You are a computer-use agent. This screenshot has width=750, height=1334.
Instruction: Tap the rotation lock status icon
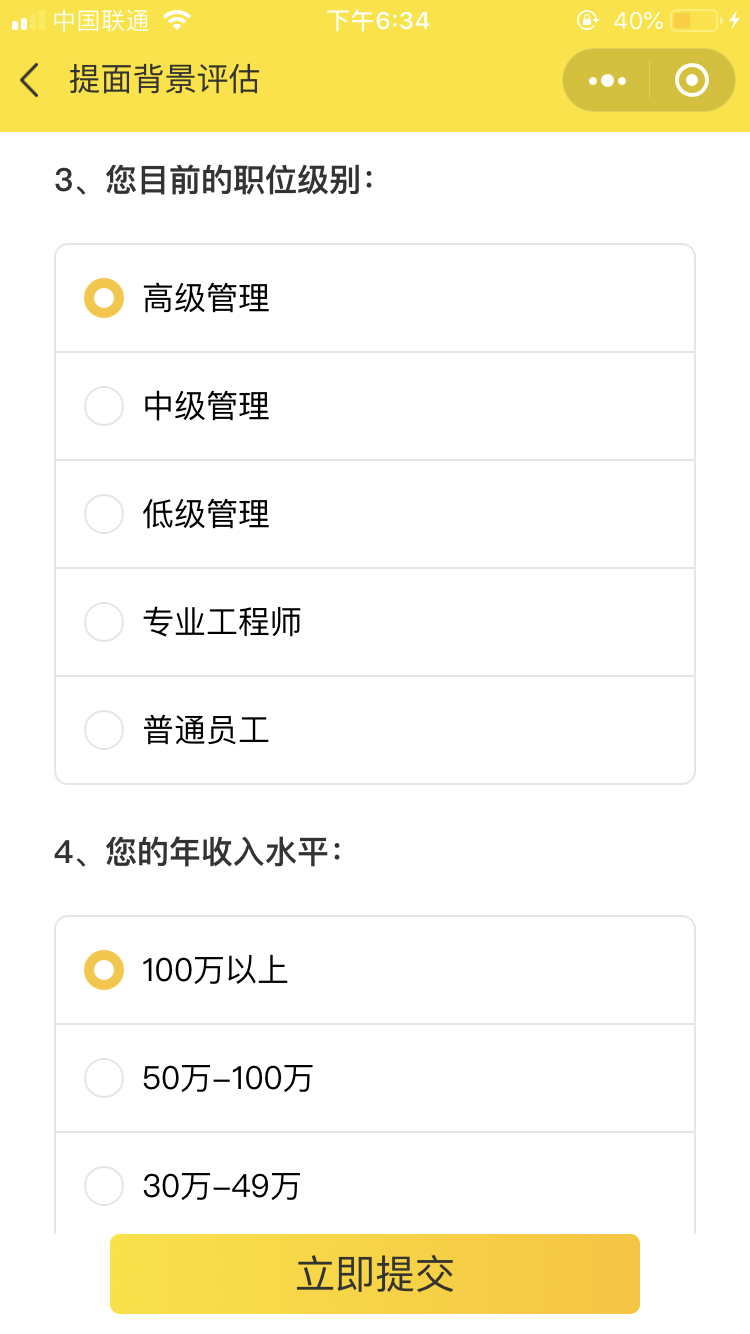pos(588,20)
